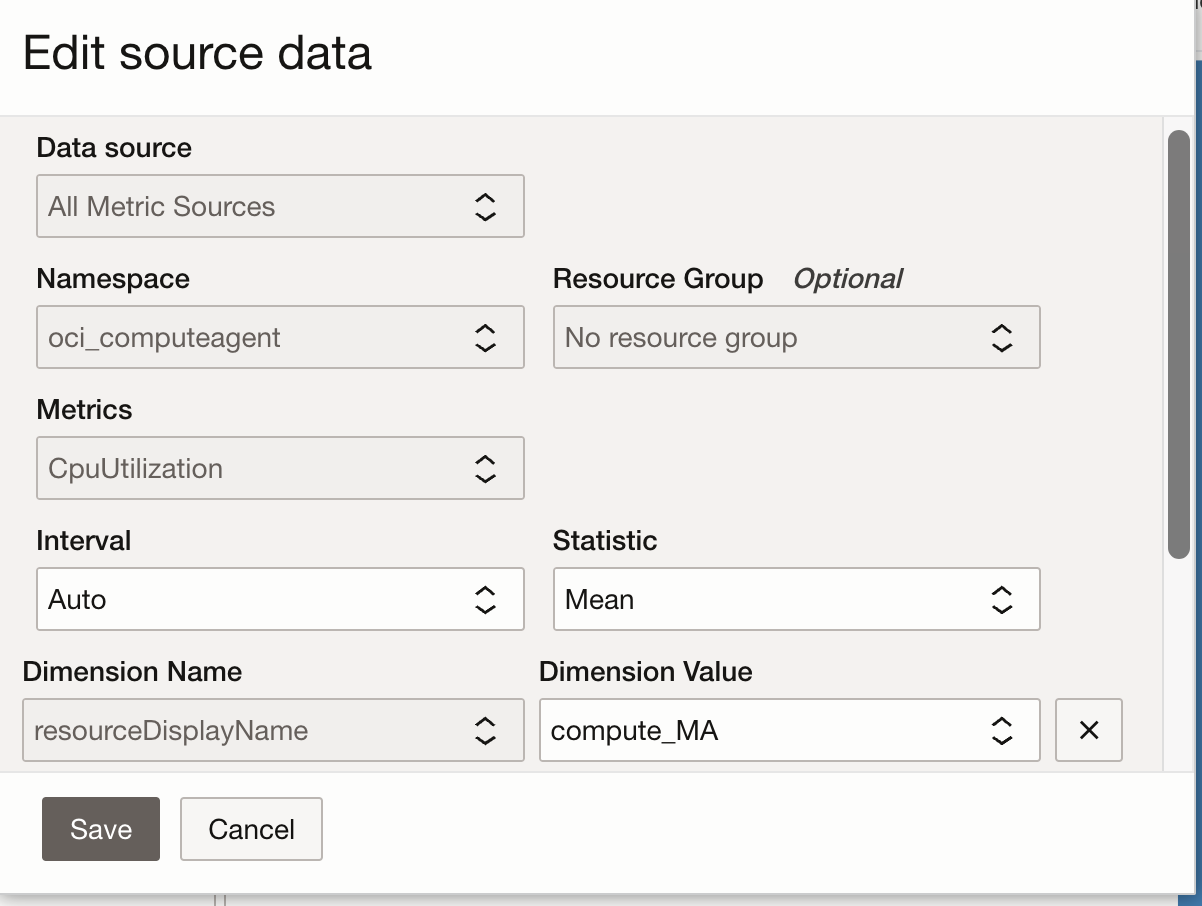The width and height of the screenshot is (1202, 906).
Task: Click the Data source chevron icon
Action: point(484,206)
